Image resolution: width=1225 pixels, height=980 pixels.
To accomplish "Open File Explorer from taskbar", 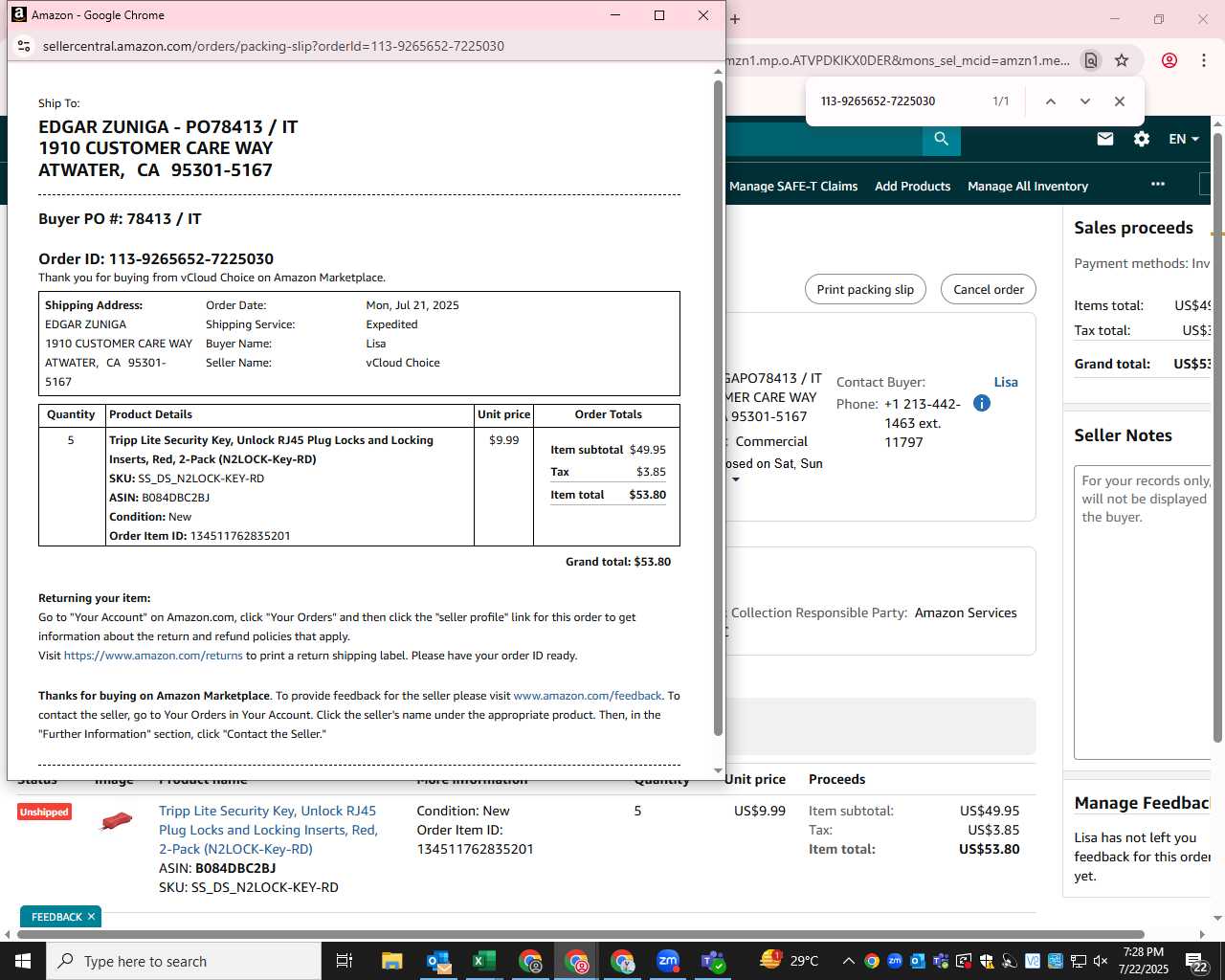I will [x=392, y=961].
